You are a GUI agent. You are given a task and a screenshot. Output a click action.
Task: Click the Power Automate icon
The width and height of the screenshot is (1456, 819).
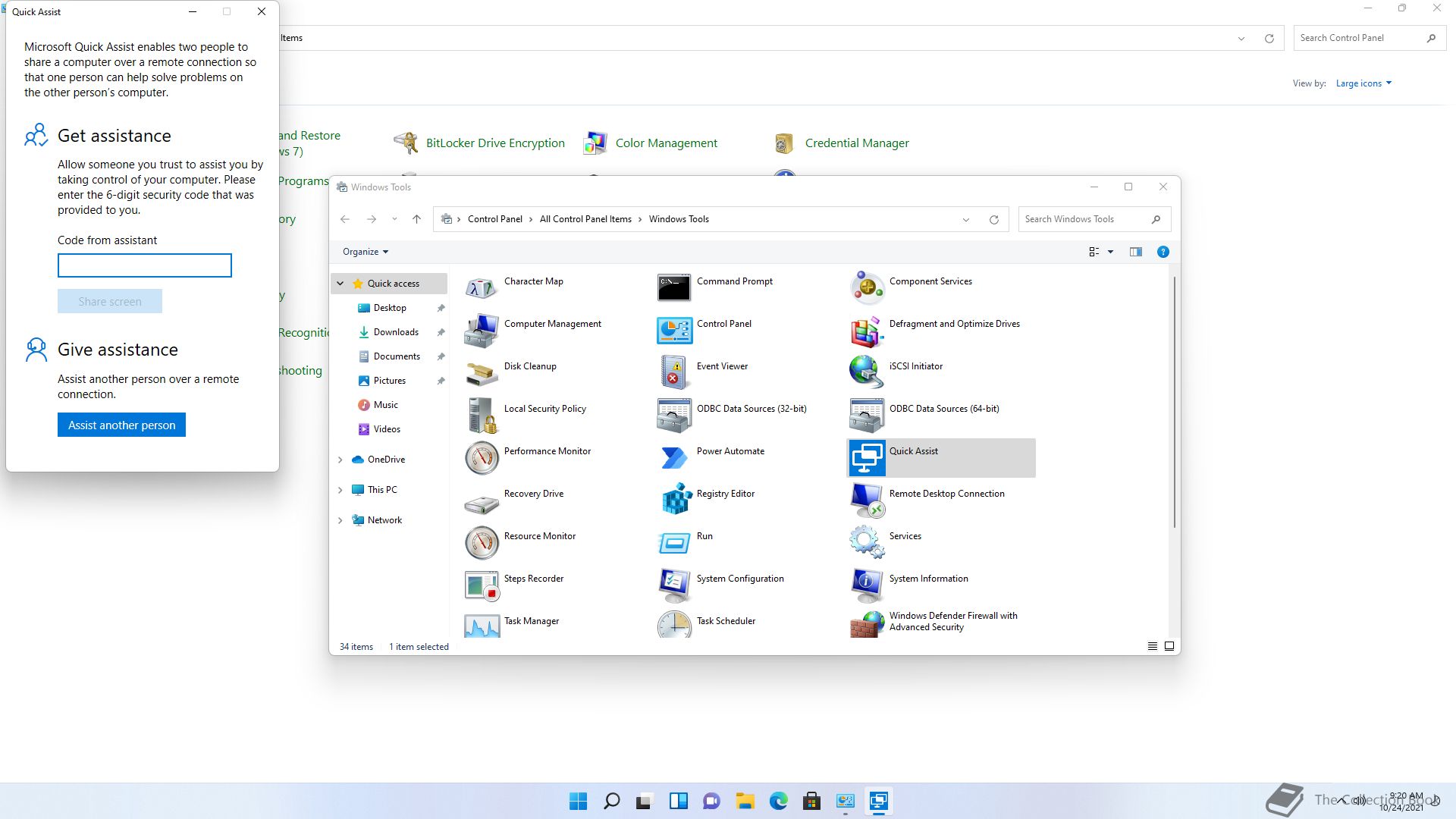tap(675, 457)
